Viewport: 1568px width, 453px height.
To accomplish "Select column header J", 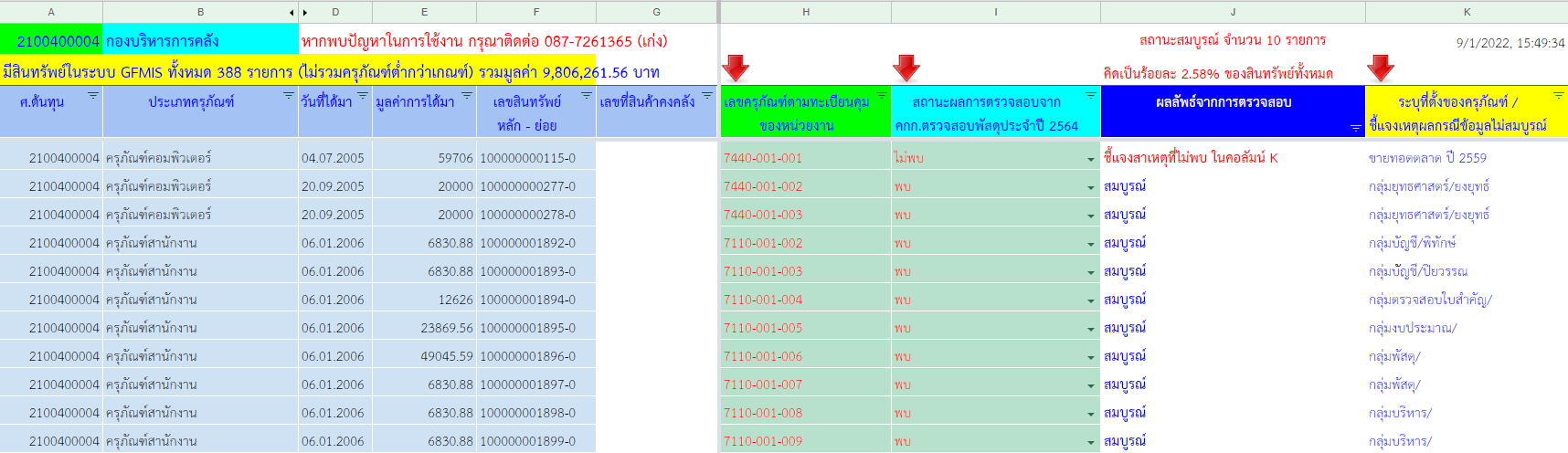I will (x=1233, y=12).
